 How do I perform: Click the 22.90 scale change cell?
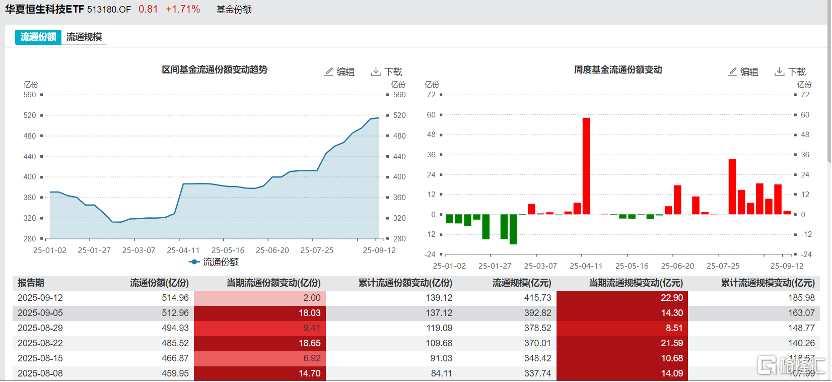(x=622, y=298)
